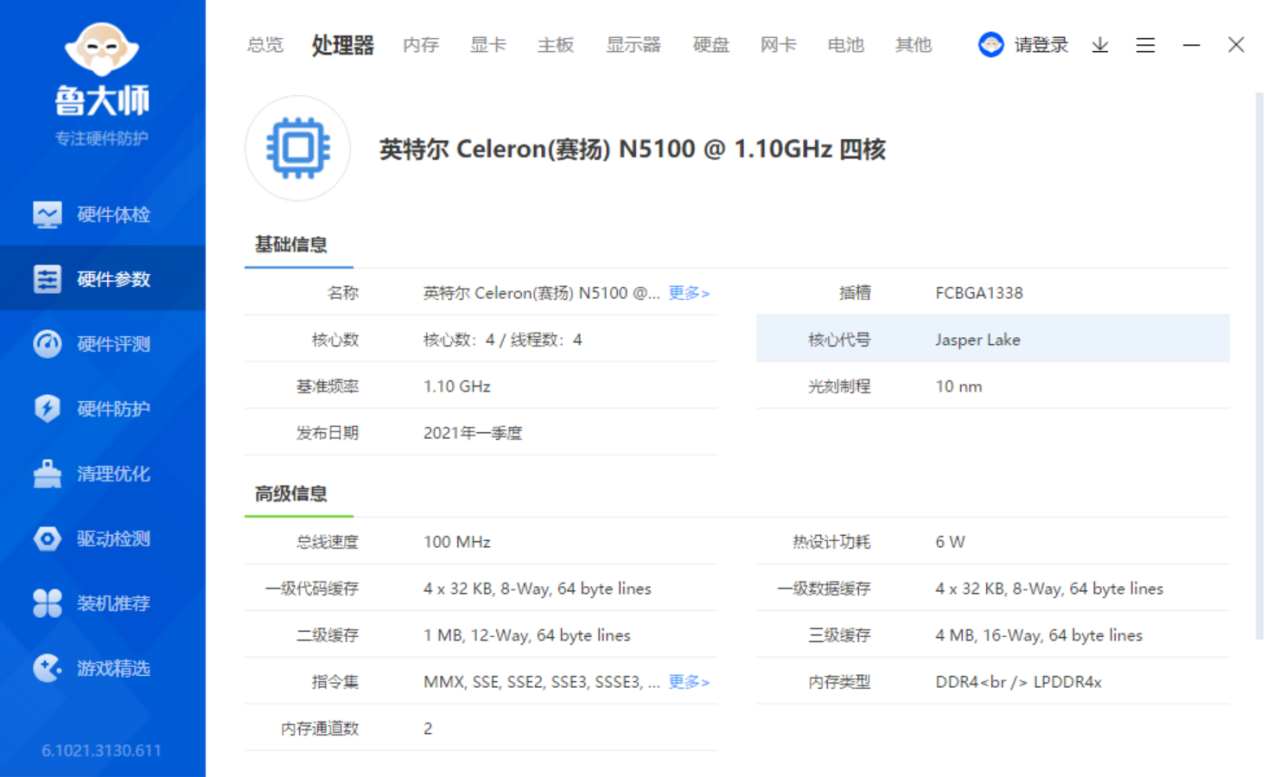Select the 硬件参数 sidebar icon
The height and width of the screenshot is (777, 1267).
tap(100, 278)
